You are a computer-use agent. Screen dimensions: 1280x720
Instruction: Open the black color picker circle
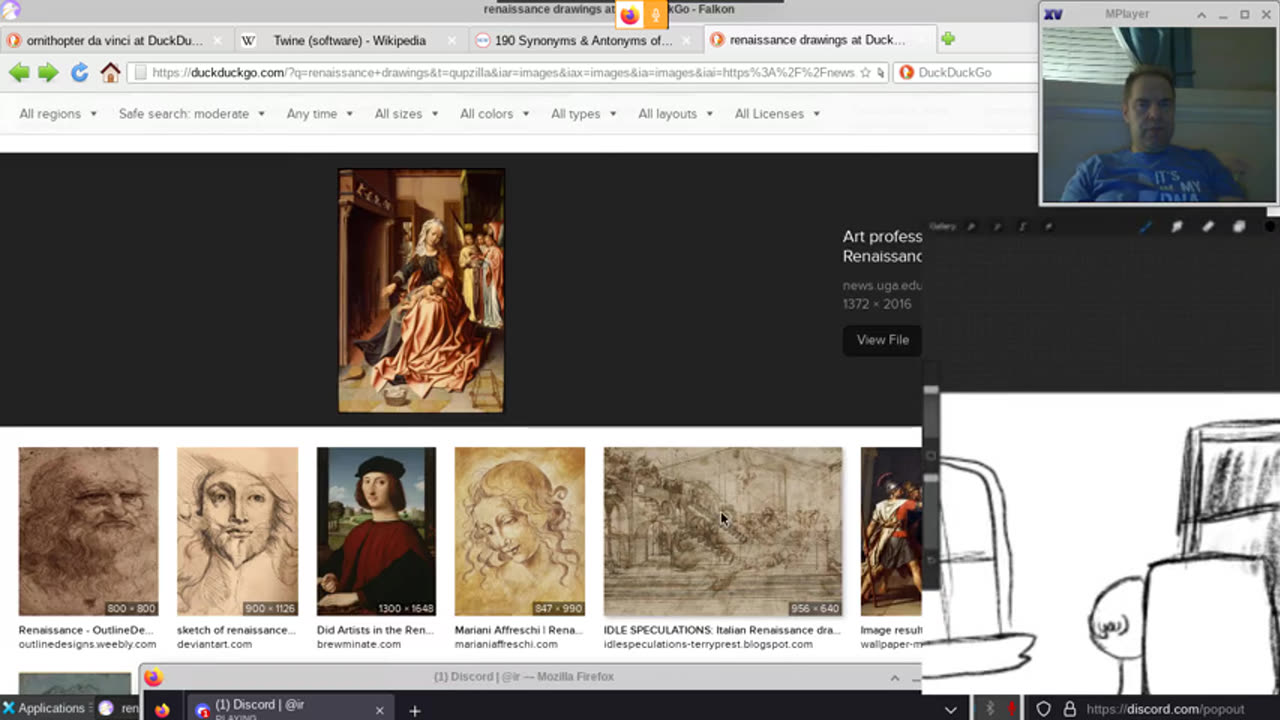[x=1270, y=227]
